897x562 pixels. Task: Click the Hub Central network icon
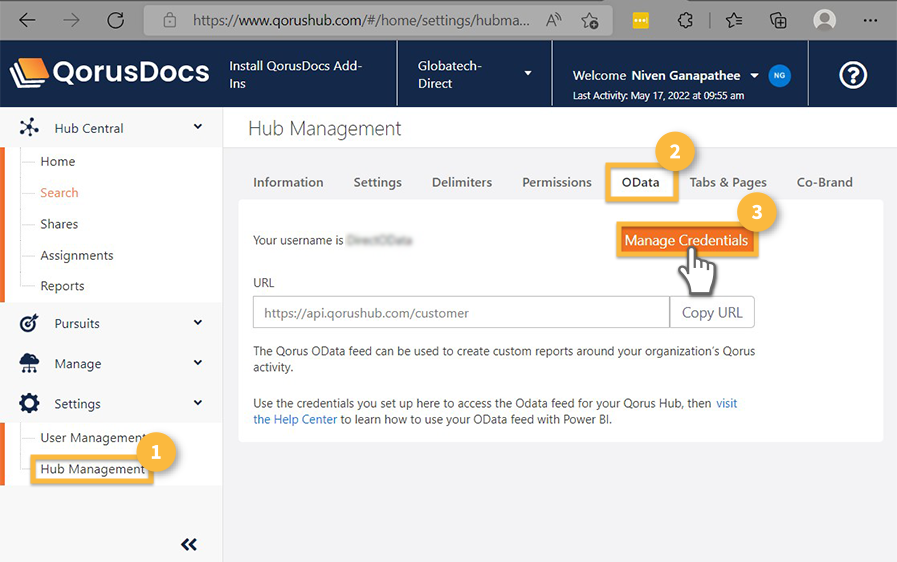[29, 127]
